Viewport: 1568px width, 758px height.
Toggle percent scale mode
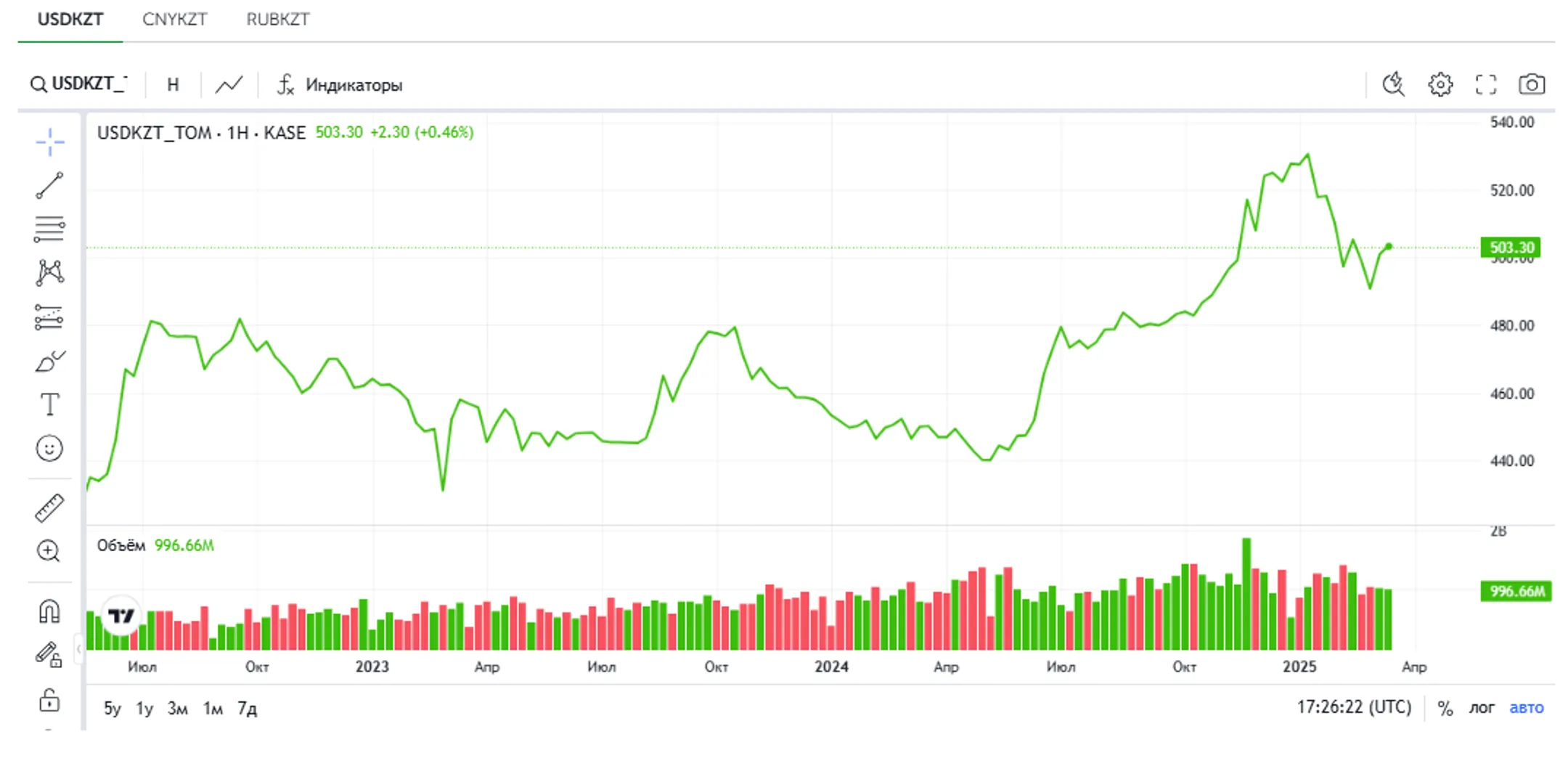[x=1445, y=708]
